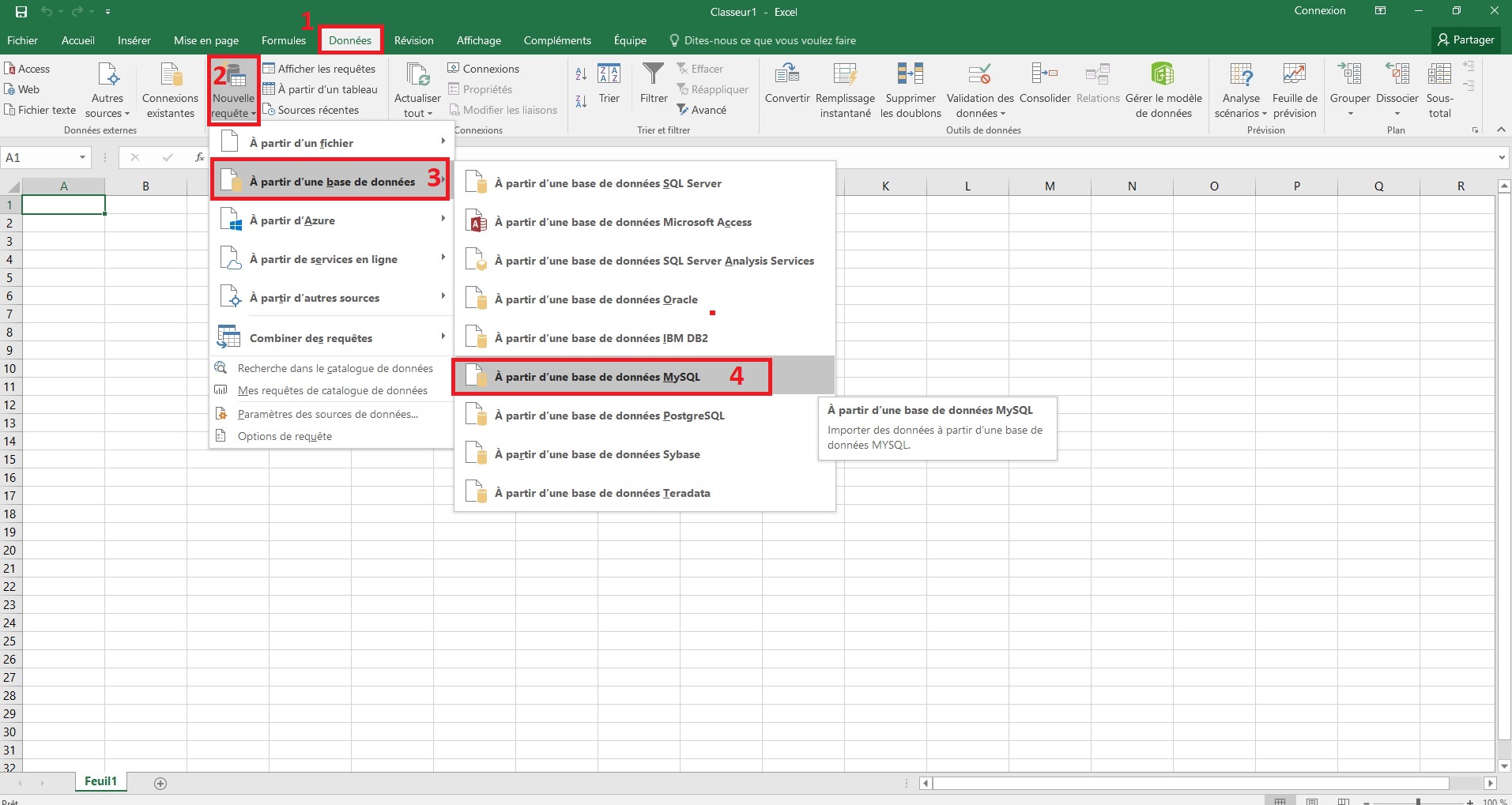Choose base de données SQL Server

[x=644, y=183]
